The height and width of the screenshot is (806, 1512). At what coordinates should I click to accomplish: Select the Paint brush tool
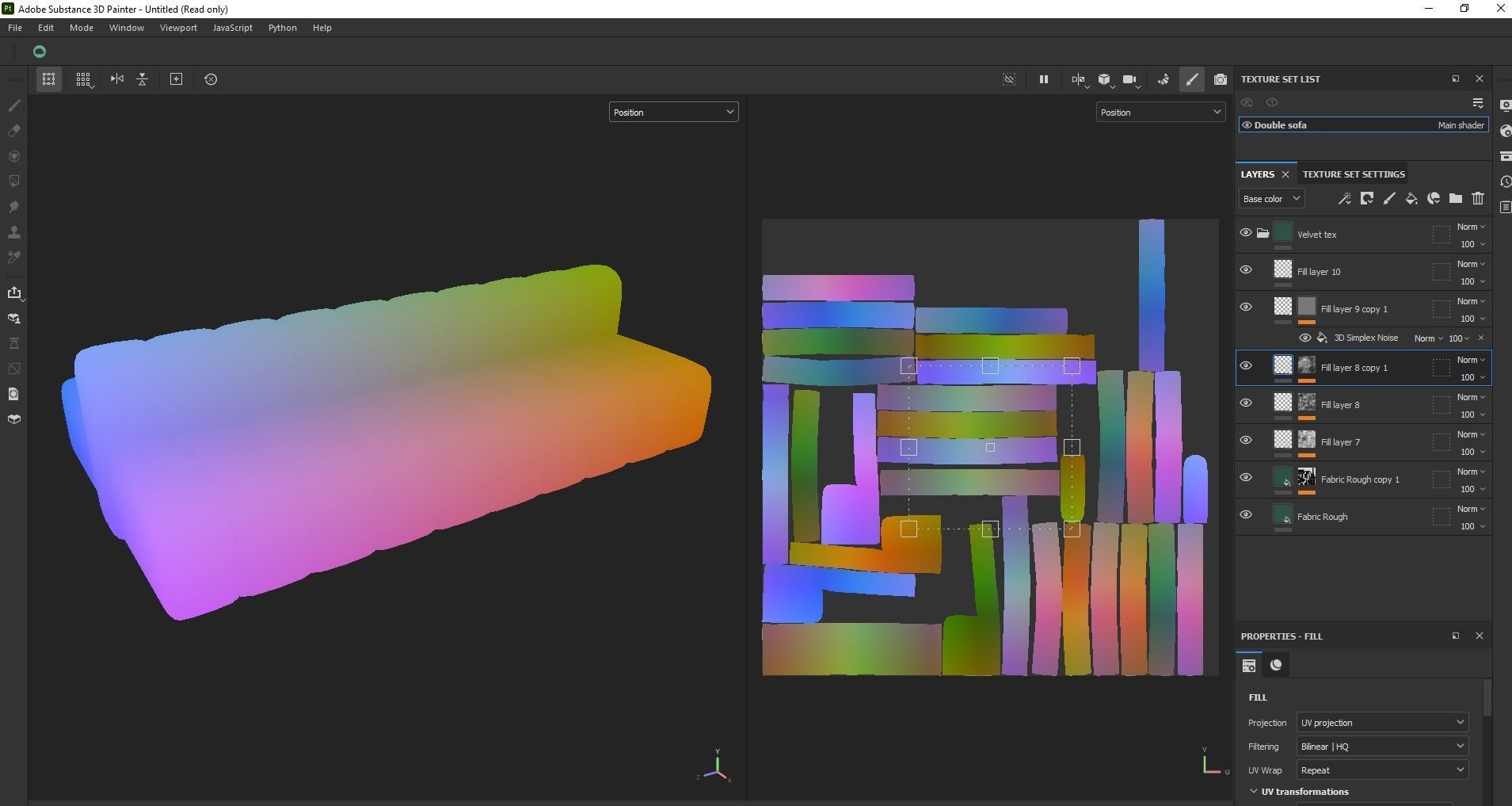13,105
